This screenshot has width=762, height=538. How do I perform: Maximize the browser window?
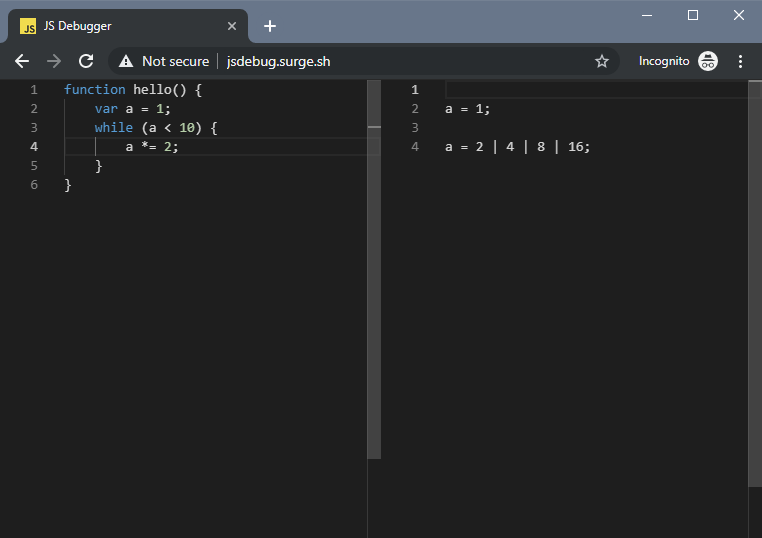click(x=693, y=15)
